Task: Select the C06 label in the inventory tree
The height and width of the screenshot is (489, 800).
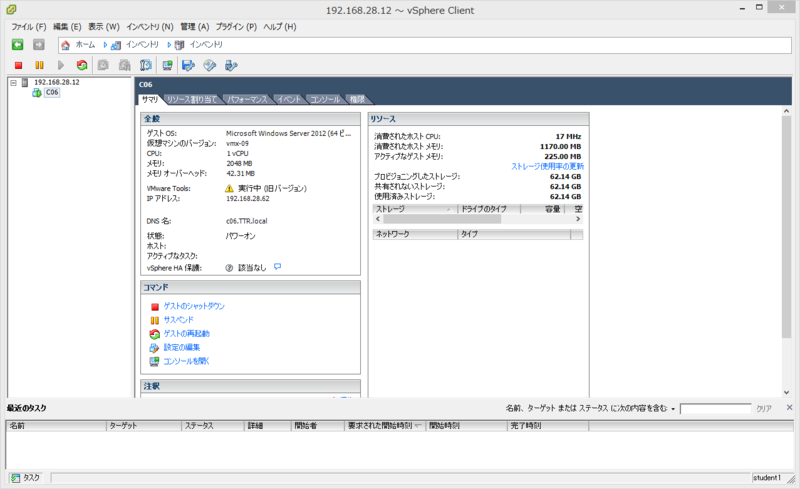Action: coord(52,92)
